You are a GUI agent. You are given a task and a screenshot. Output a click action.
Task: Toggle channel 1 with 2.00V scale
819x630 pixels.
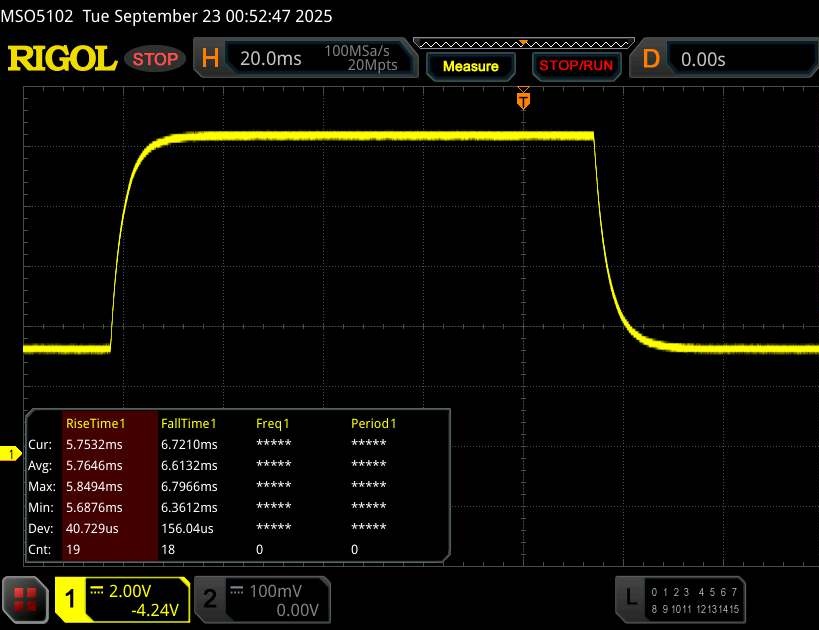pos(121,599)
